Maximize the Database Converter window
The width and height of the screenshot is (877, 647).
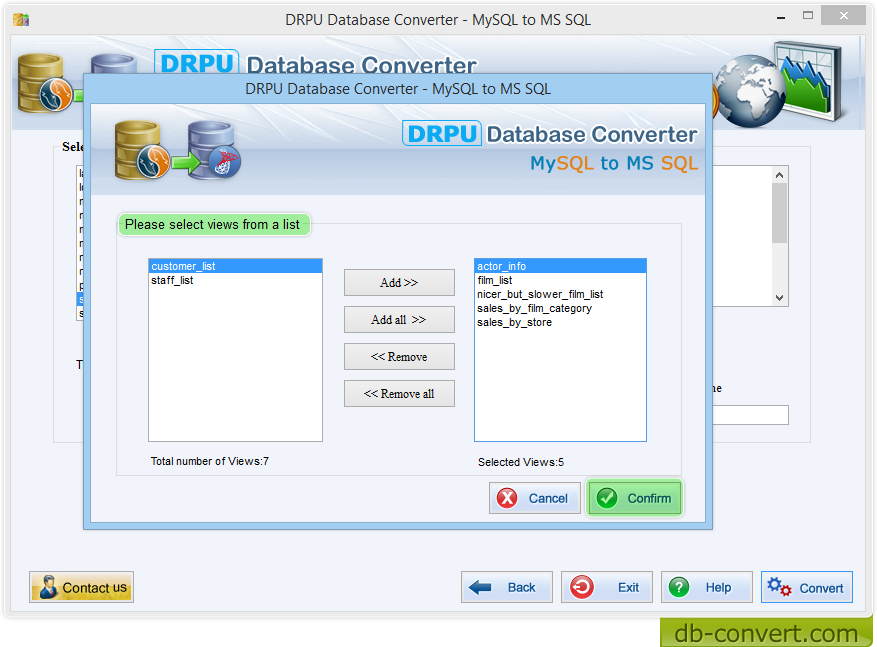[x=808, y=16]
